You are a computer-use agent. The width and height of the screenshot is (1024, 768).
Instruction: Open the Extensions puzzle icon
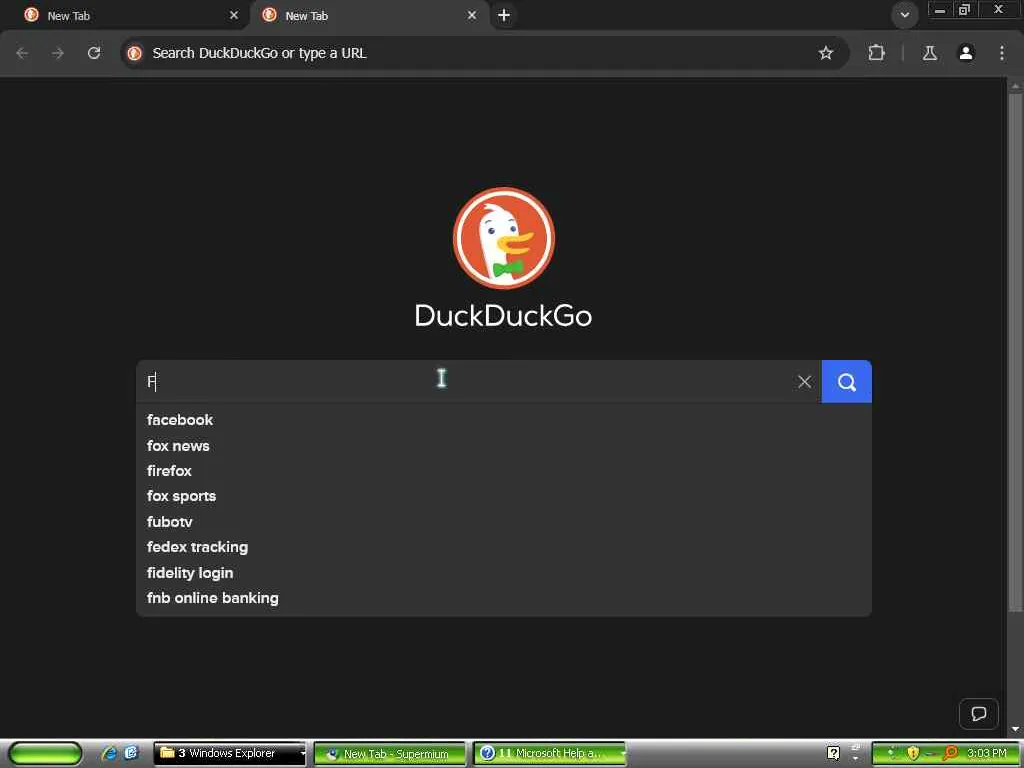click(876, 53)
